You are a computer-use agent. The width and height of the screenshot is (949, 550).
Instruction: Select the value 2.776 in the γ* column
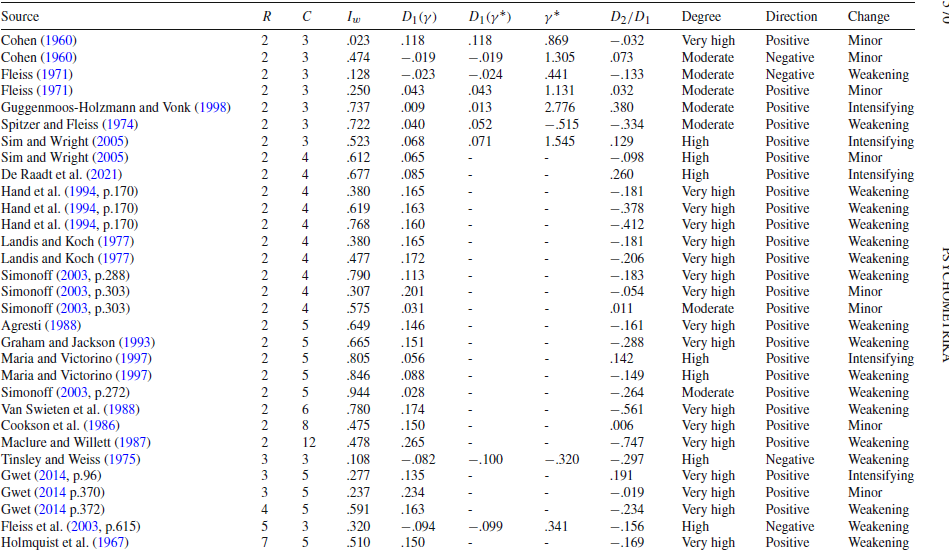(x=559, y=108)
